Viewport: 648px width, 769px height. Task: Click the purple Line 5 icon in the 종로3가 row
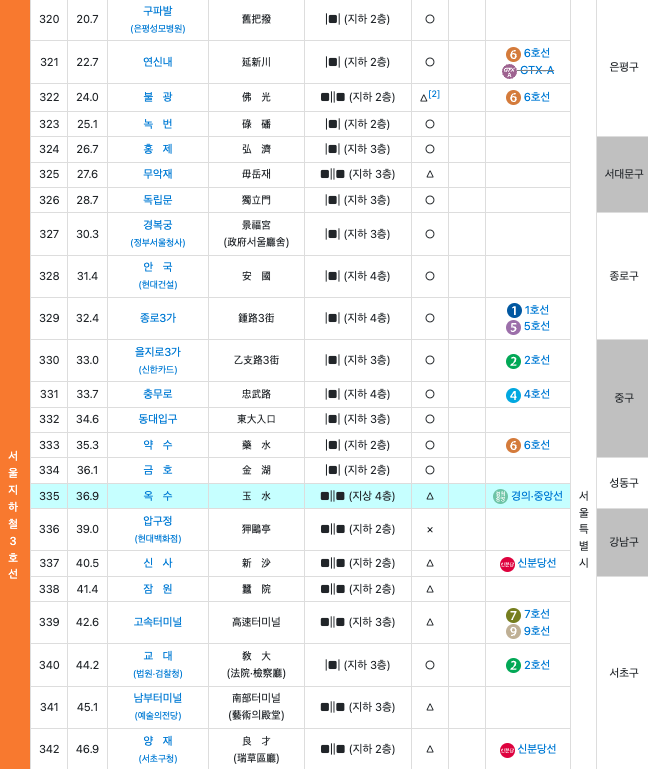(513, 327)
